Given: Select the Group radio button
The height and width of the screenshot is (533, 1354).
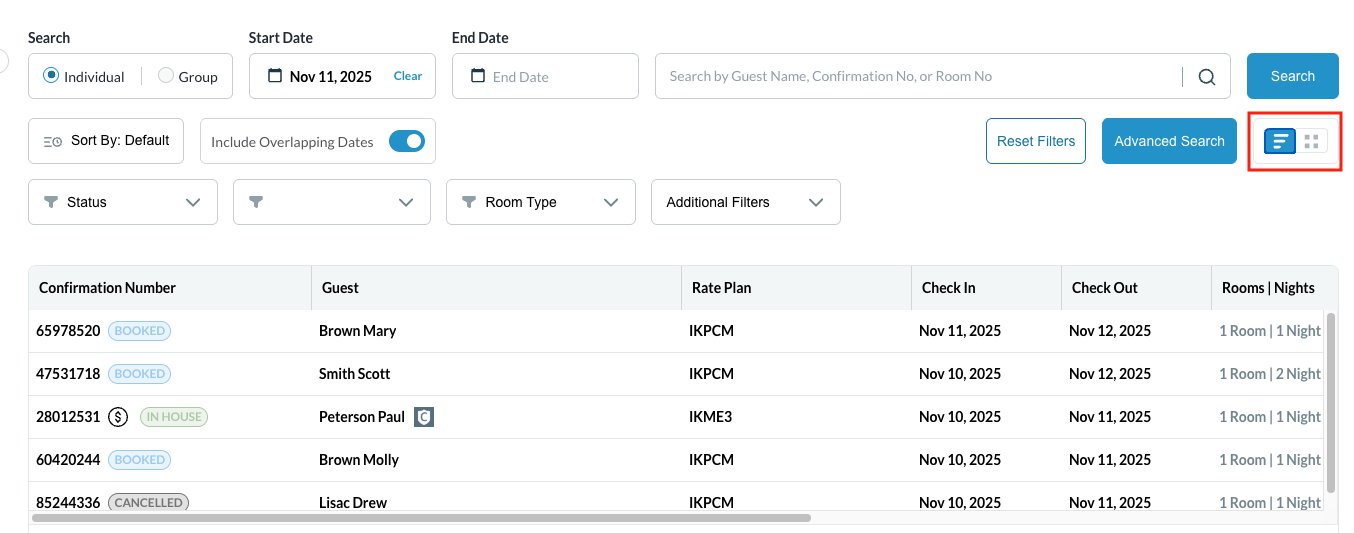Looking at the screenshot, I should pyautogui.click(x=166, y=76).
